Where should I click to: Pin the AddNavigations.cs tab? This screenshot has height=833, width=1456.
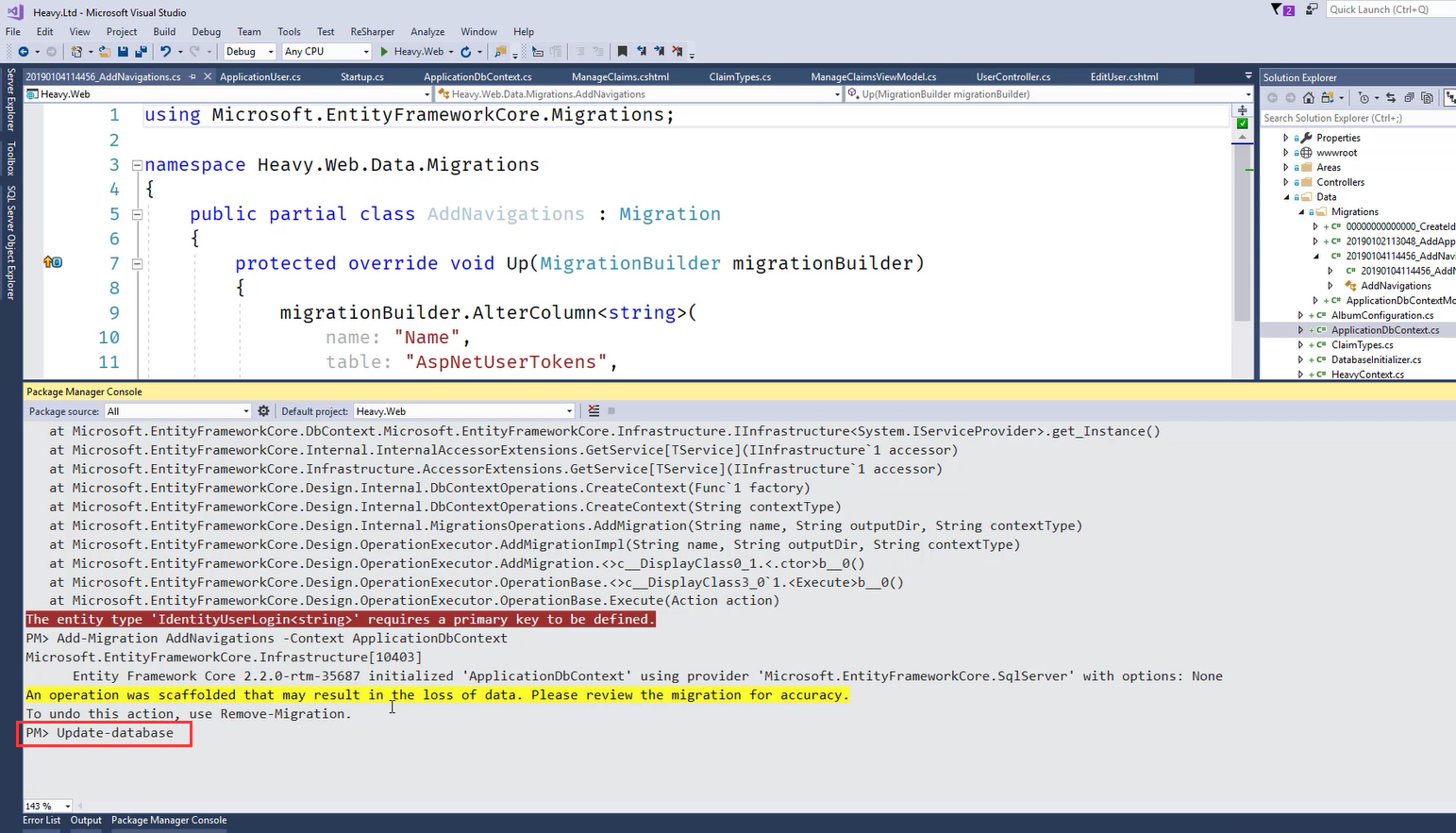(192, 76)
